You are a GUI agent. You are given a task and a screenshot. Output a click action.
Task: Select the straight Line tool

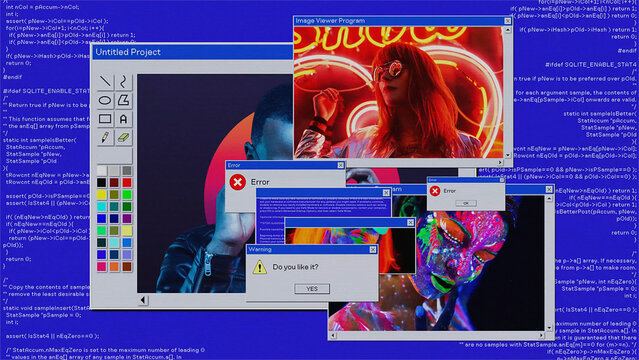tap(105, 82)
